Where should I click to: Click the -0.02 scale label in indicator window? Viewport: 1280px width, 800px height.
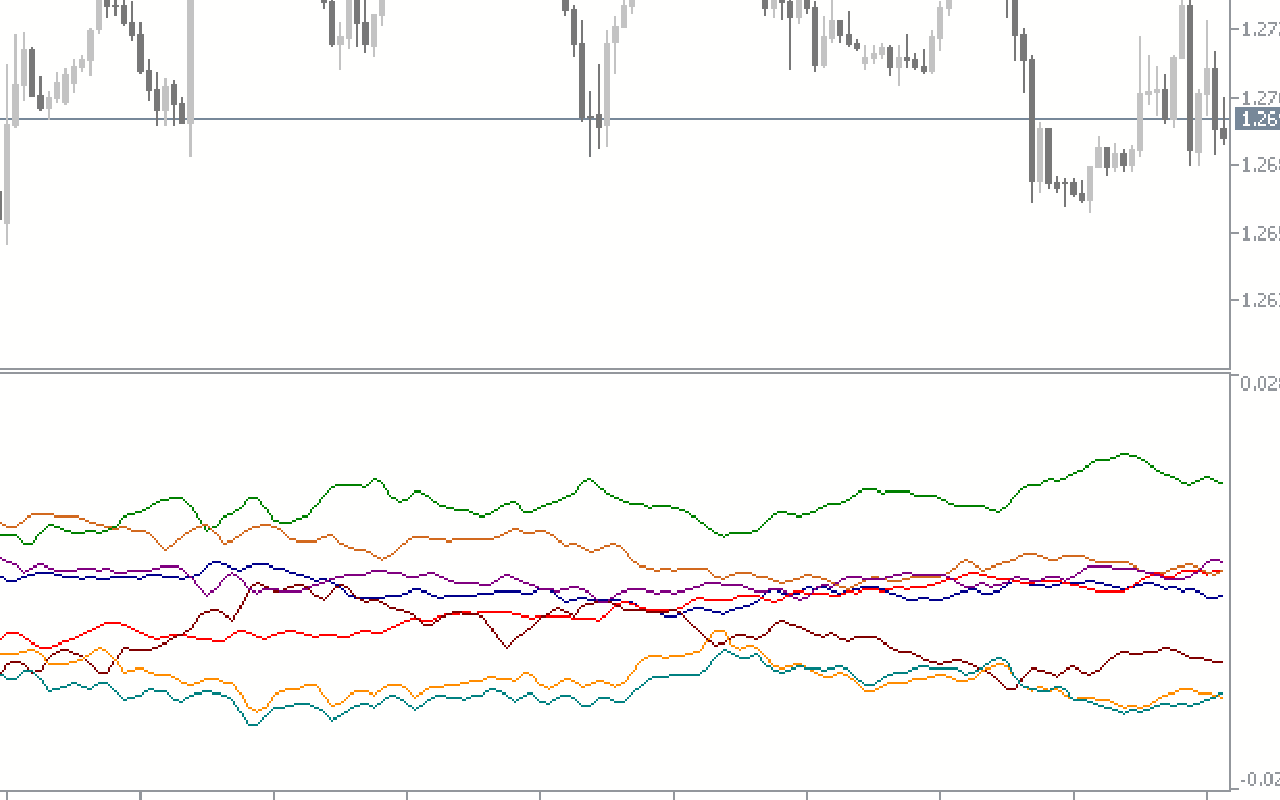point(1260,779)
